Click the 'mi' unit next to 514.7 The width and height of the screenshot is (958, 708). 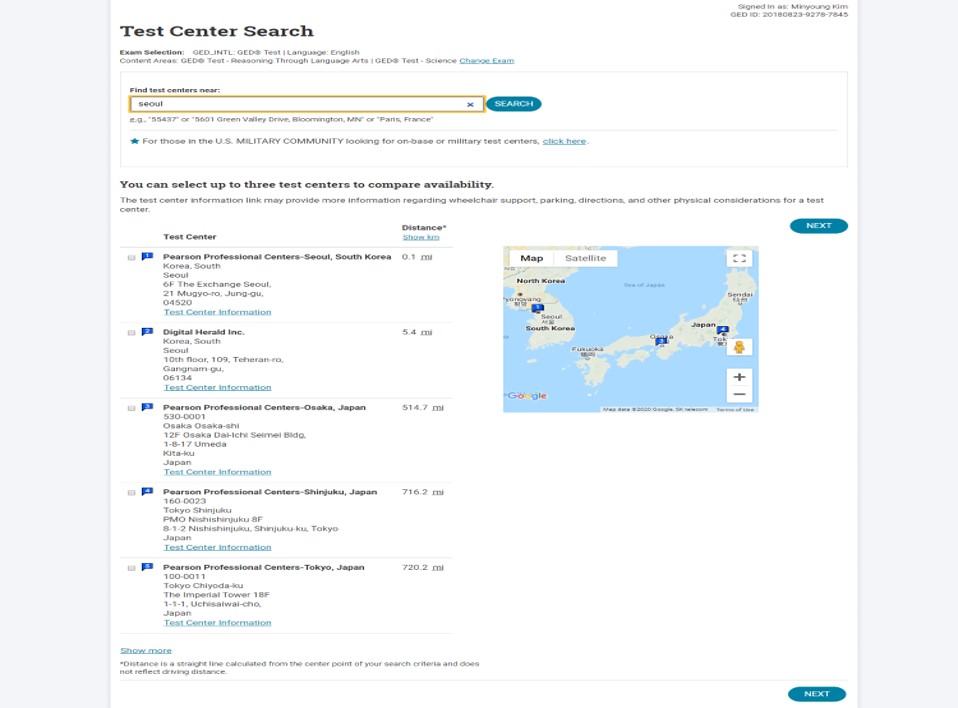[438, 407]
